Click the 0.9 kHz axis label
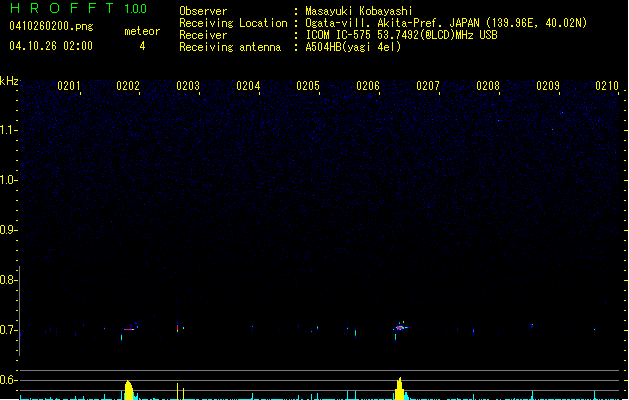Image resolution: width=629 pixels, height=400 pixels. click(8, 230)
